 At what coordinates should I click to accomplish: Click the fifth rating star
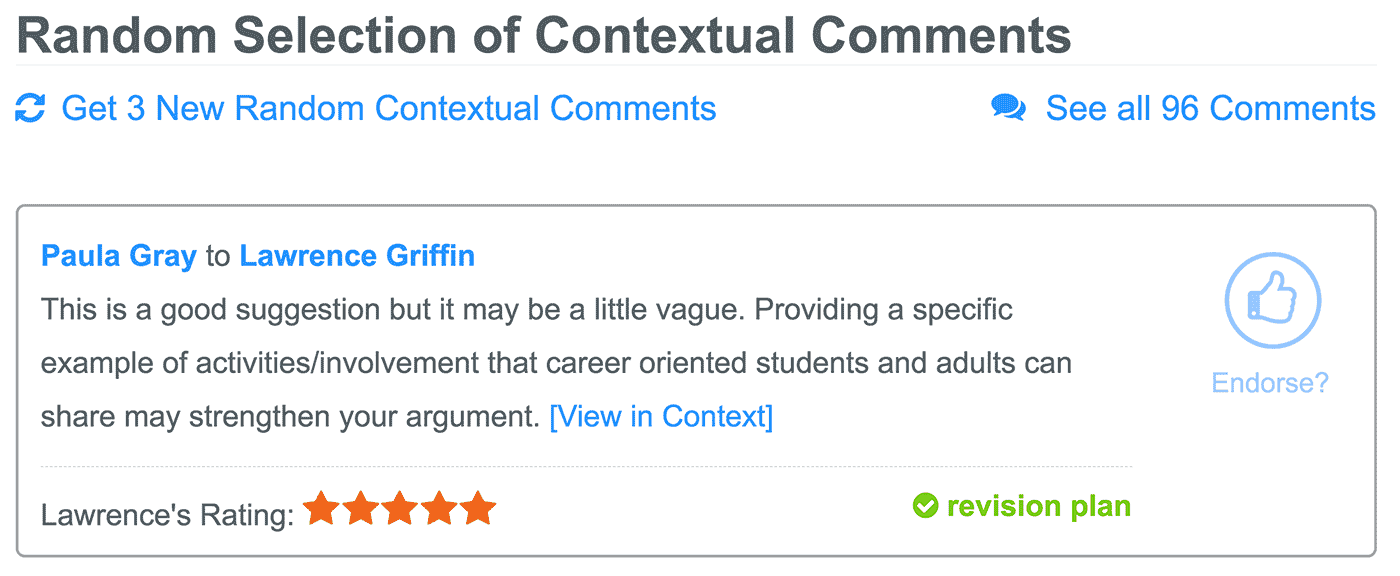pos(478,509)
